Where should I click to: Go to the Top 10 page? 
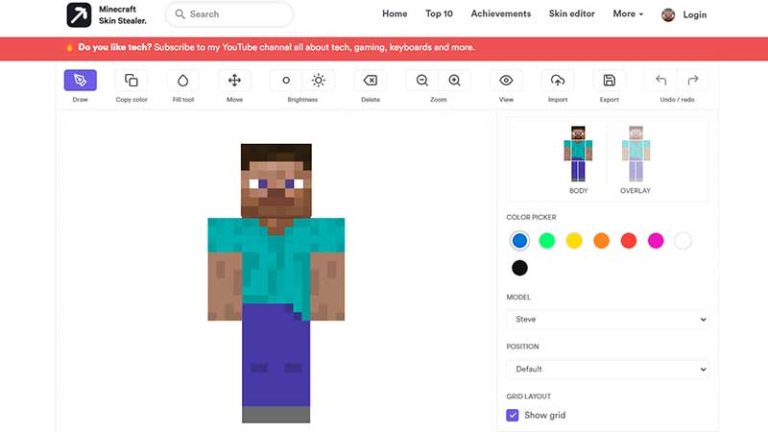pyautogui.click(x=439, y=14)
